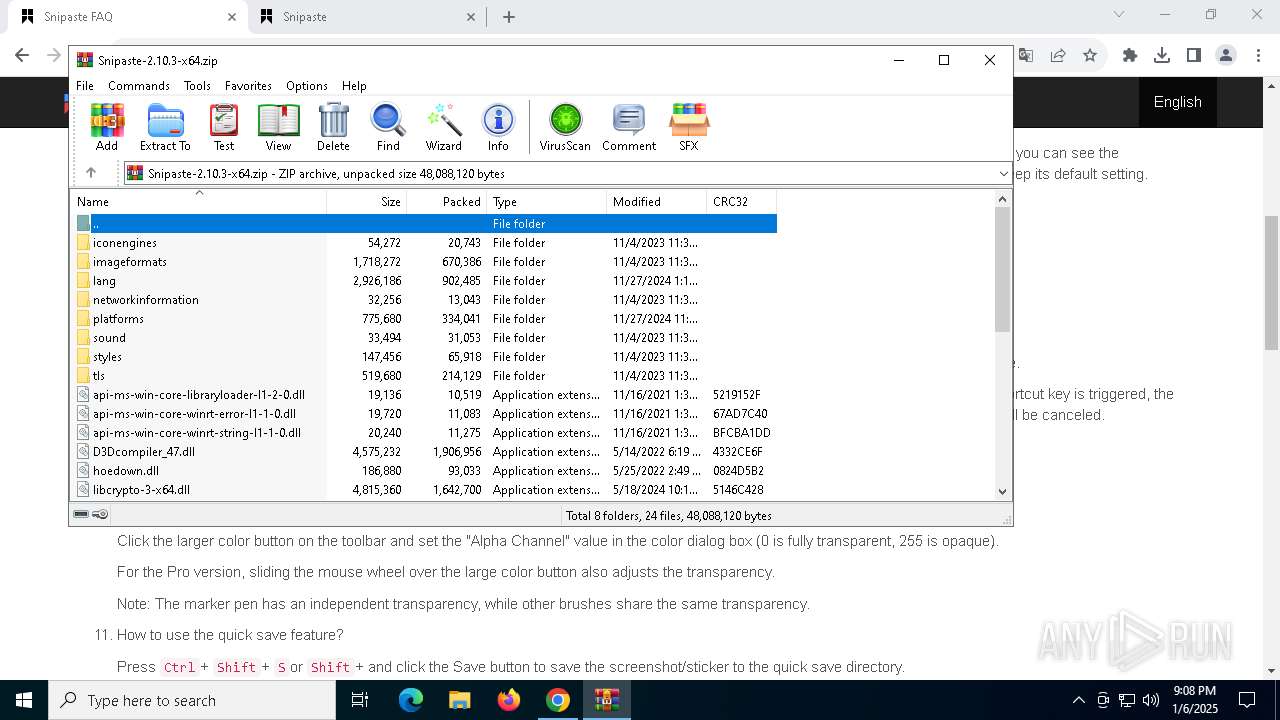Click the webpage vertical scrollbar
The image size is (1280, 720).
pos(1271,282)
